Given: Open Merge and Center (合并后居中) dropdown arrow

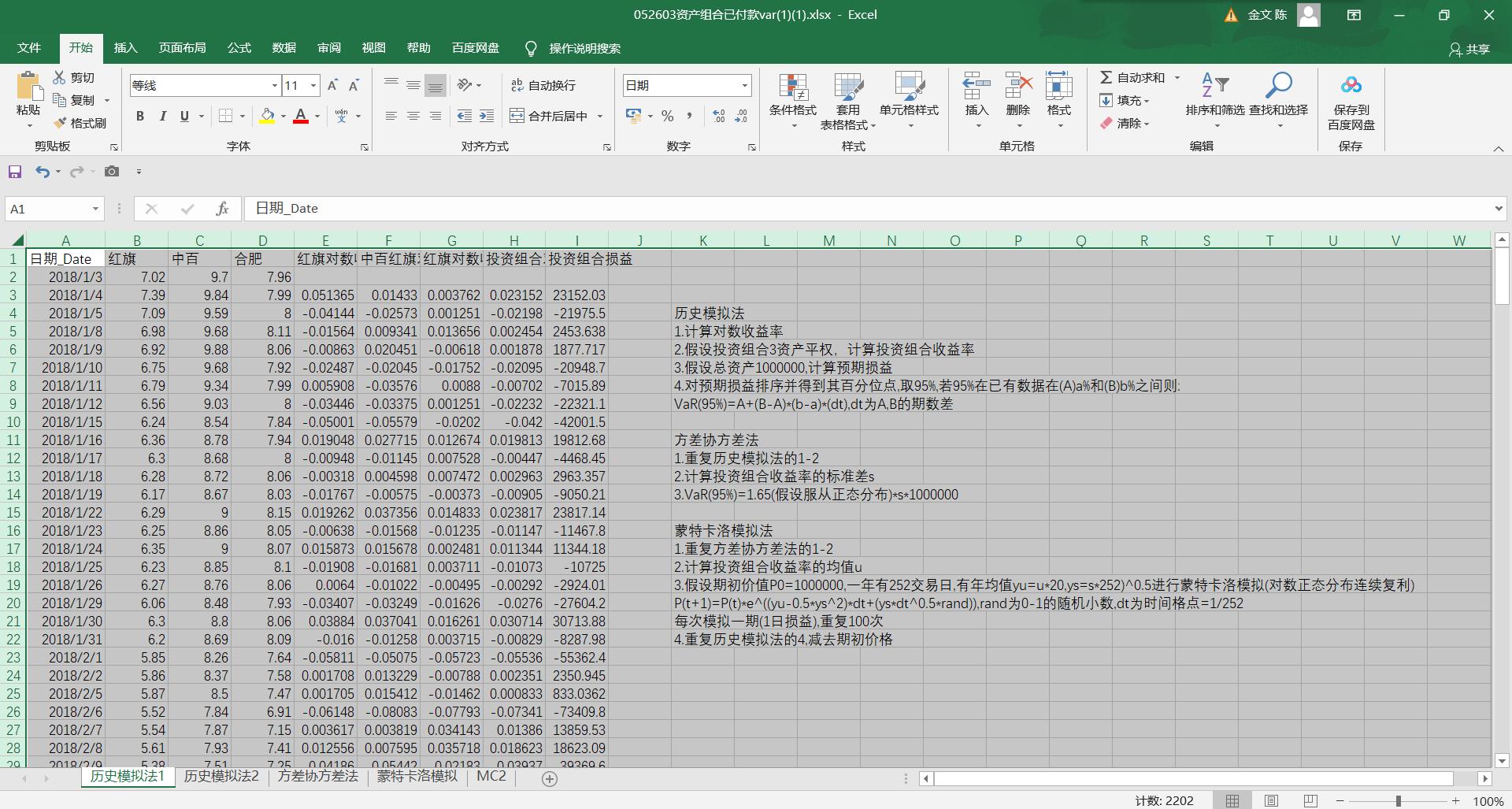Looking at the screenshot, I should [600, 116].
